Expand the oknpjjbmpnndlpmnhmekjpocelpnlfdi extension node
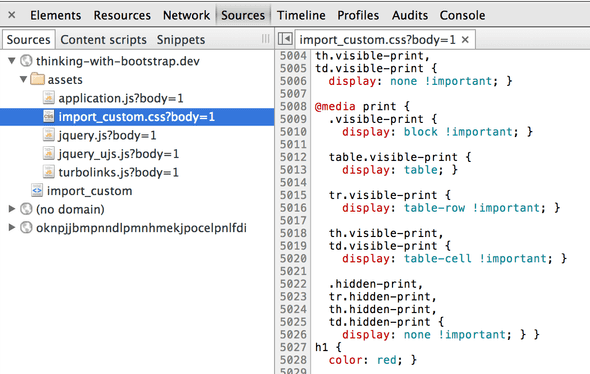Screen dimensions: 590x374 pyautogui.click(x=12, y=227)
